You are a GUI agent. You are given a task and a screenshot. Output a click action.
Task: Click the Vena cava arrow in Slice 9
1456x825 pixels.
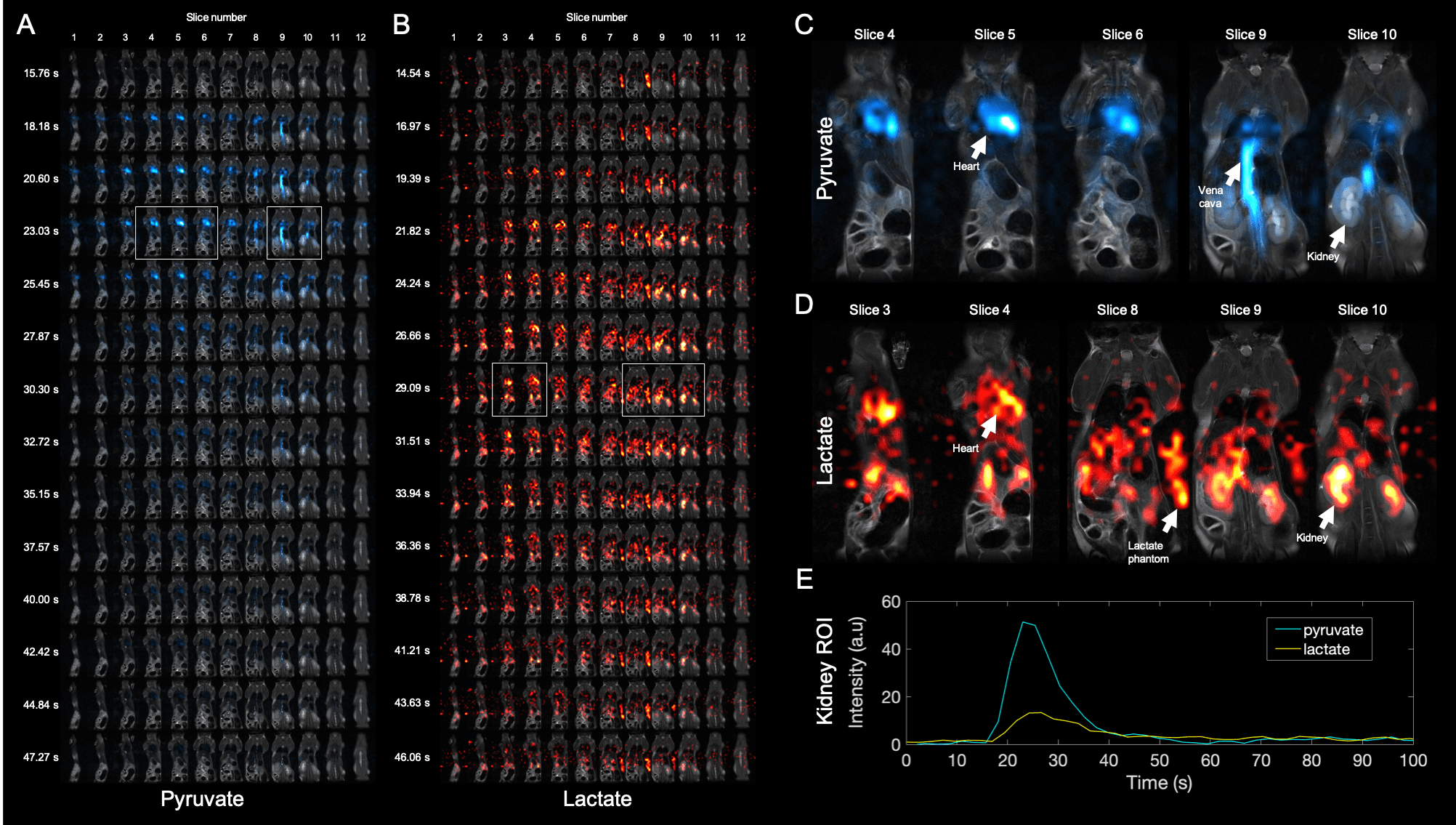(1233, 174)
